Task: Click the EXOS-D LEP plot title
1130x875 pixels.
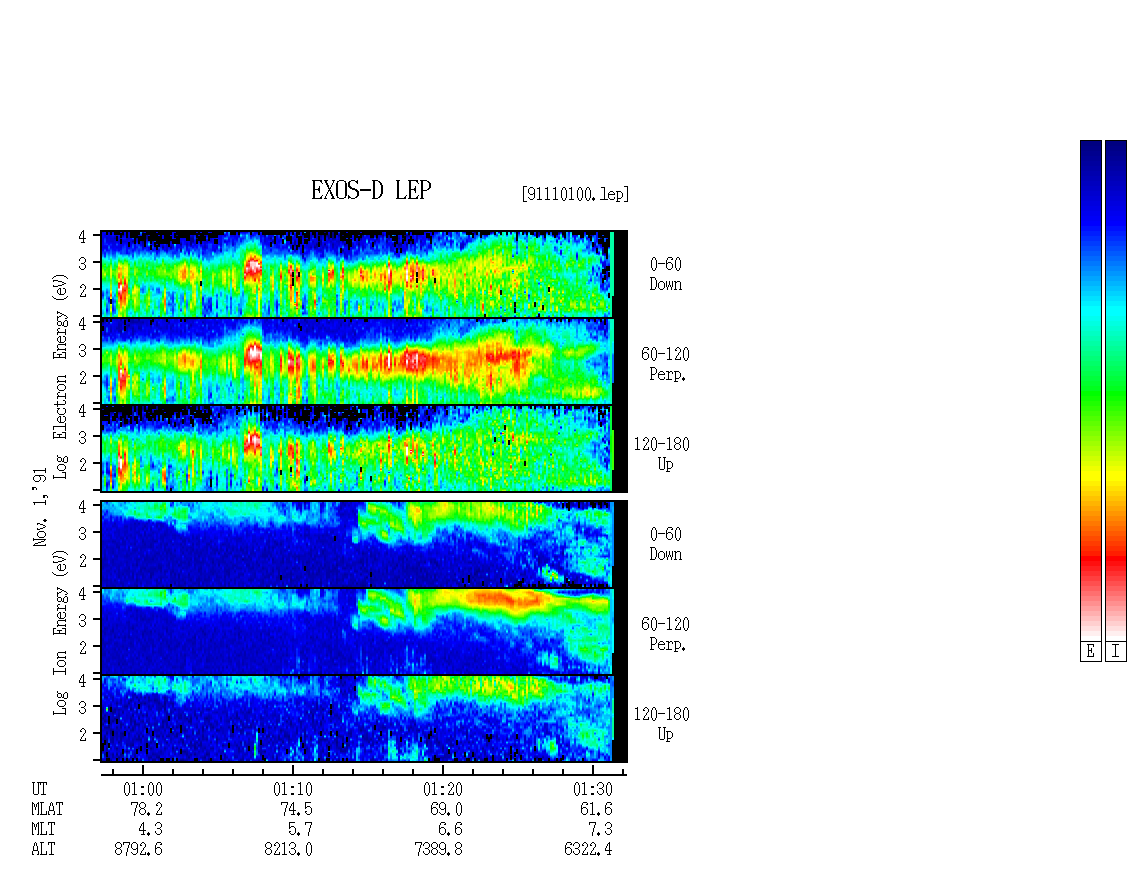Action: click(371, 190)
